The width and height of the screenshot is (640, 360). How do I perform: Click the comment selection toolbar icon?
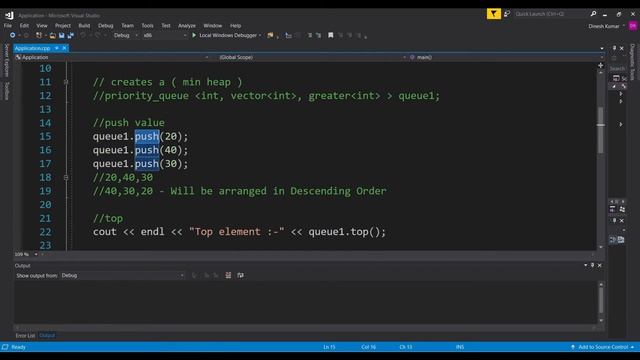coord(310,36)
